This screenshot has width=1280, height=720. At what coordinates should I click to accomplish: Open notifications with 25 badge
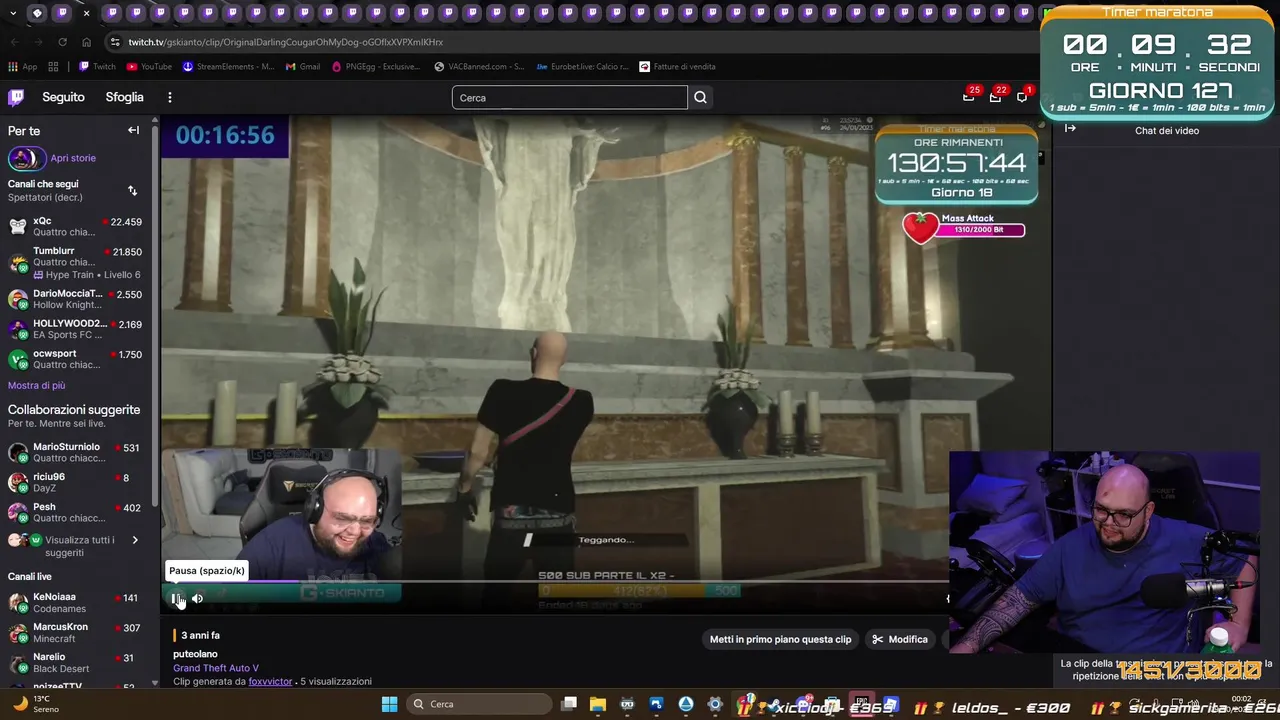click(x=968, y=97)
